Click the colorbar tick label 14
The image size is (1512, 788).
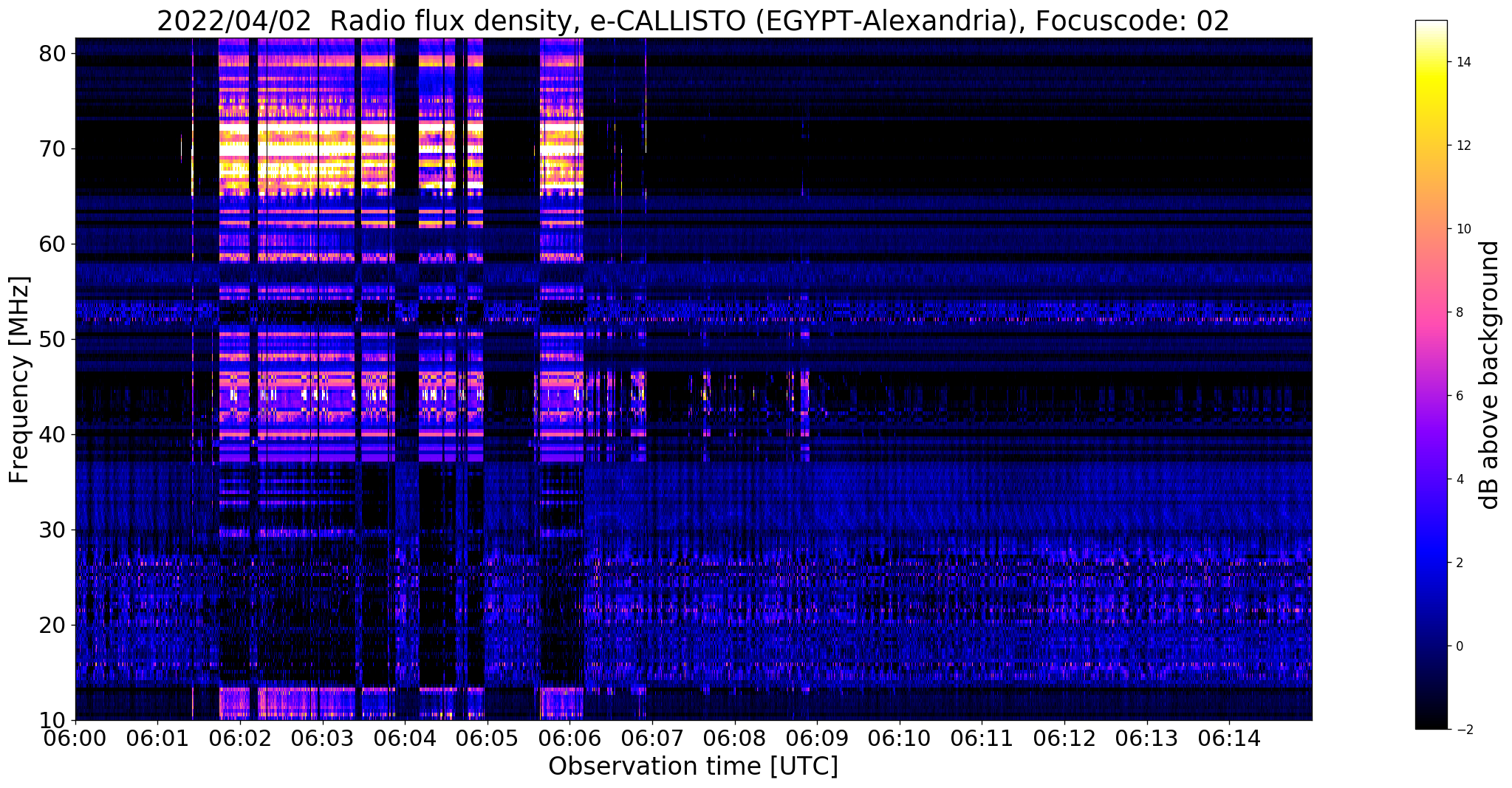click(1463, 62)
